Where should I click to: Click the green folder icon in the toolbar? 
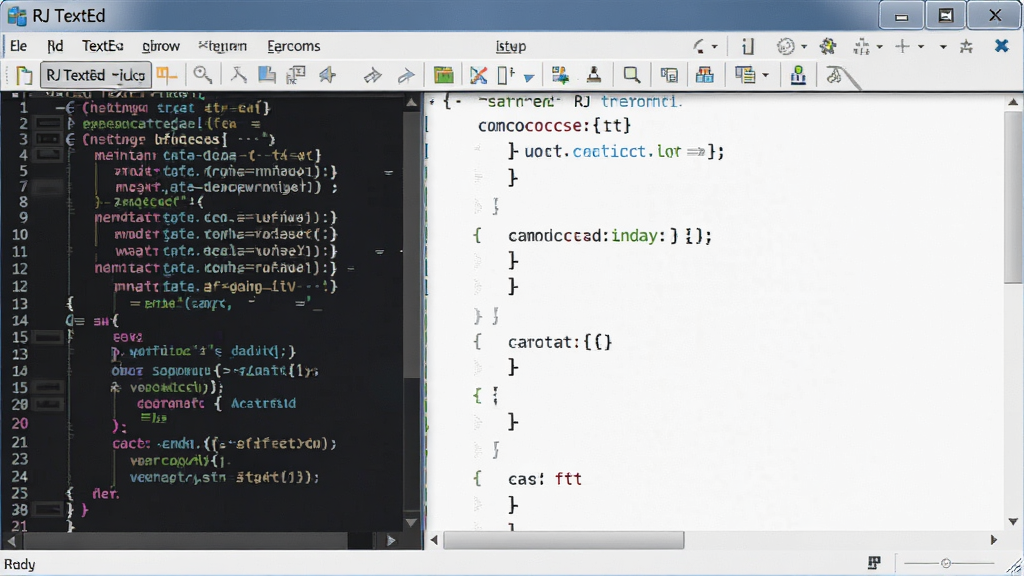pos(443,75)
